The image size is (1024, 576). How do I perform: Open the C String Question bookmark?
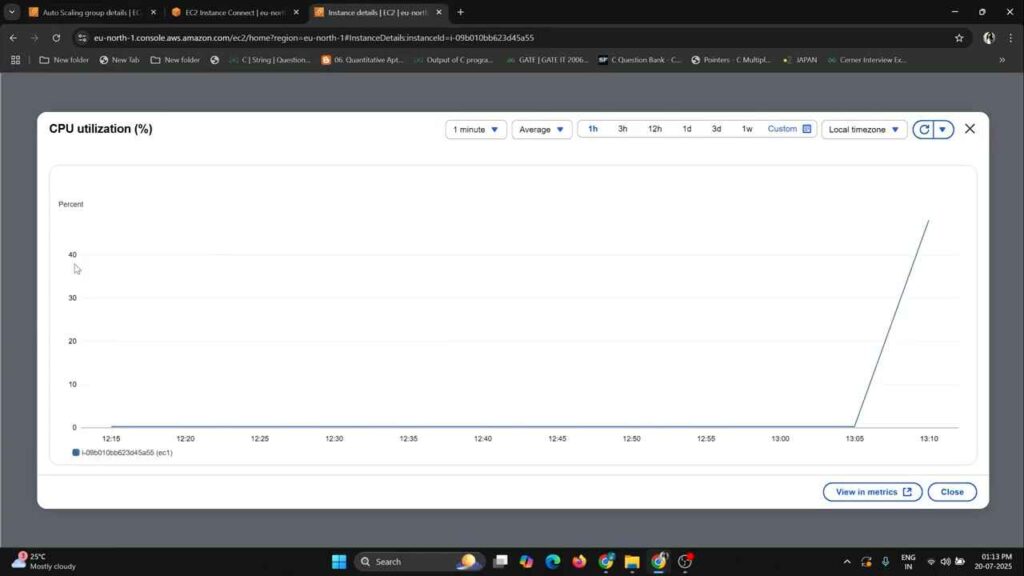[269, 60]
